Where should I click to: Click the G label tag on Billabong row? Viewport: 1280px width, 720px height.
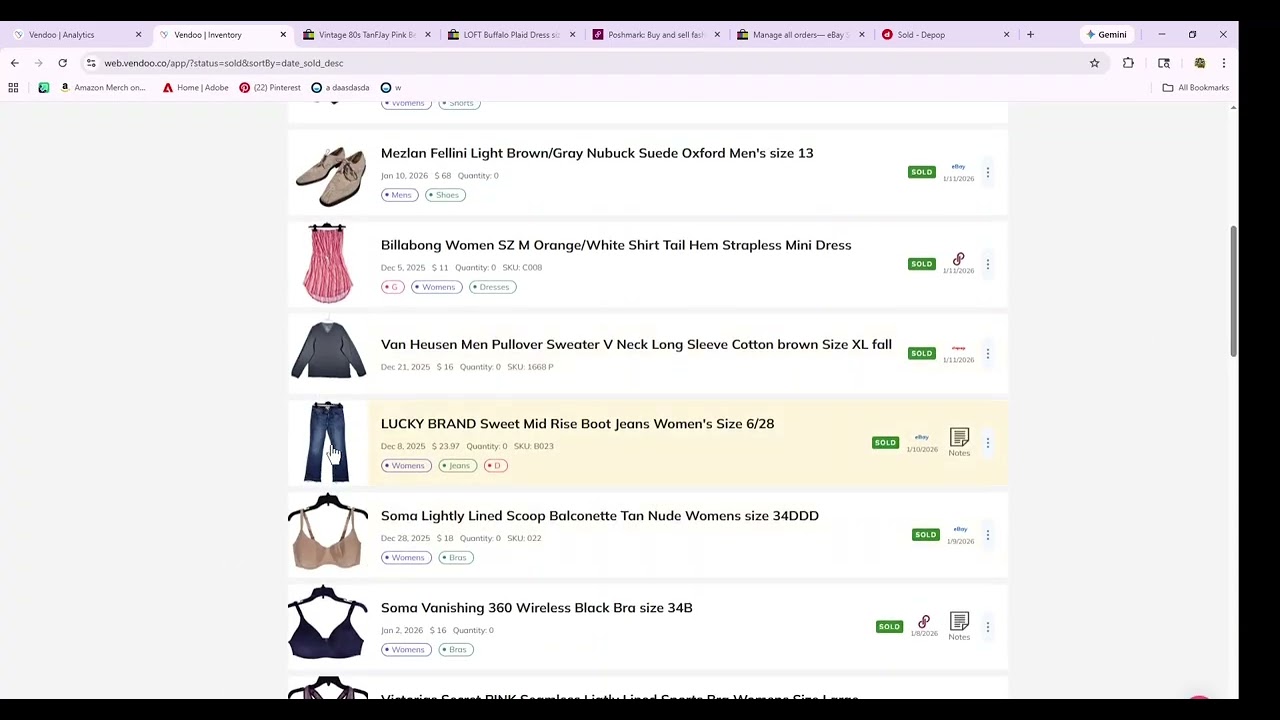point(392,287)
